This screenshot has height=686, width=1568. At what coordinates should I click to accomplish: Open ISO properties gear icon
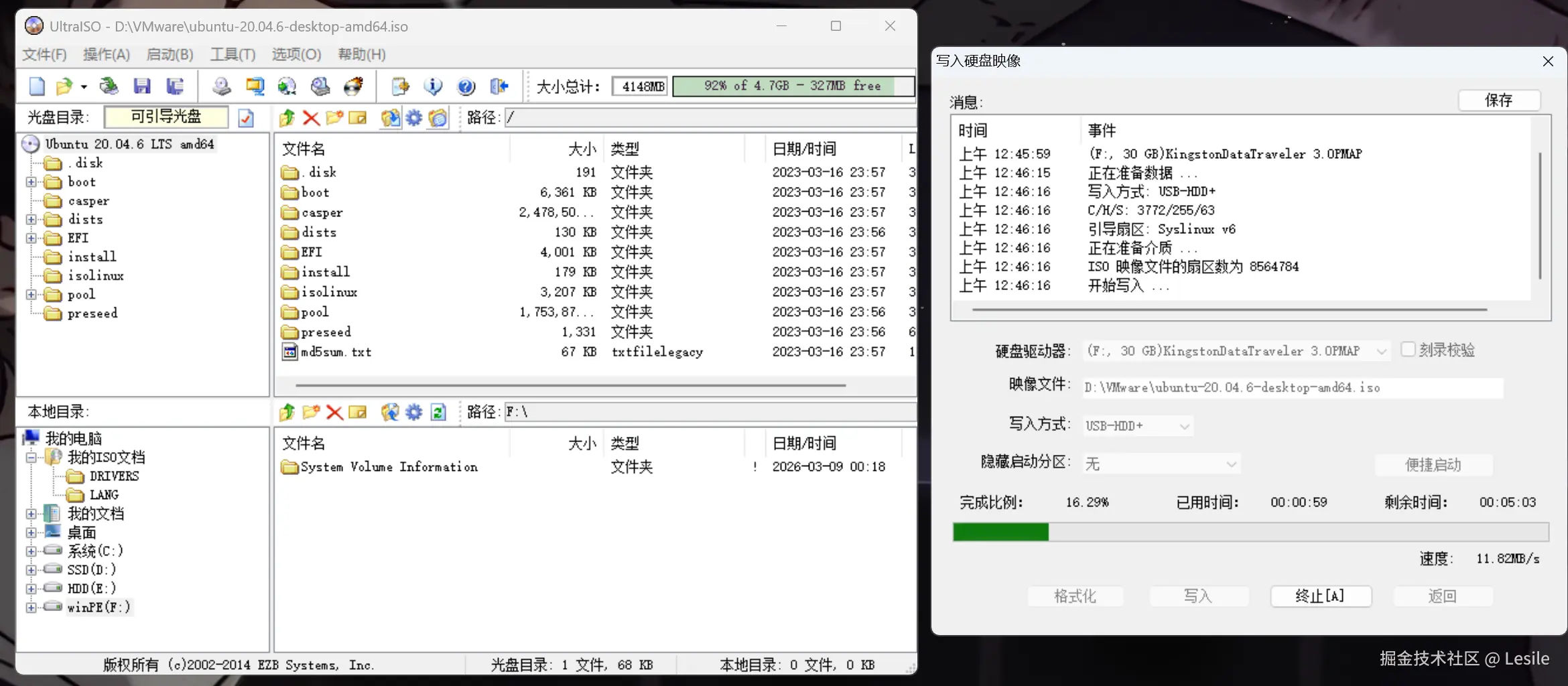point(413,118)
